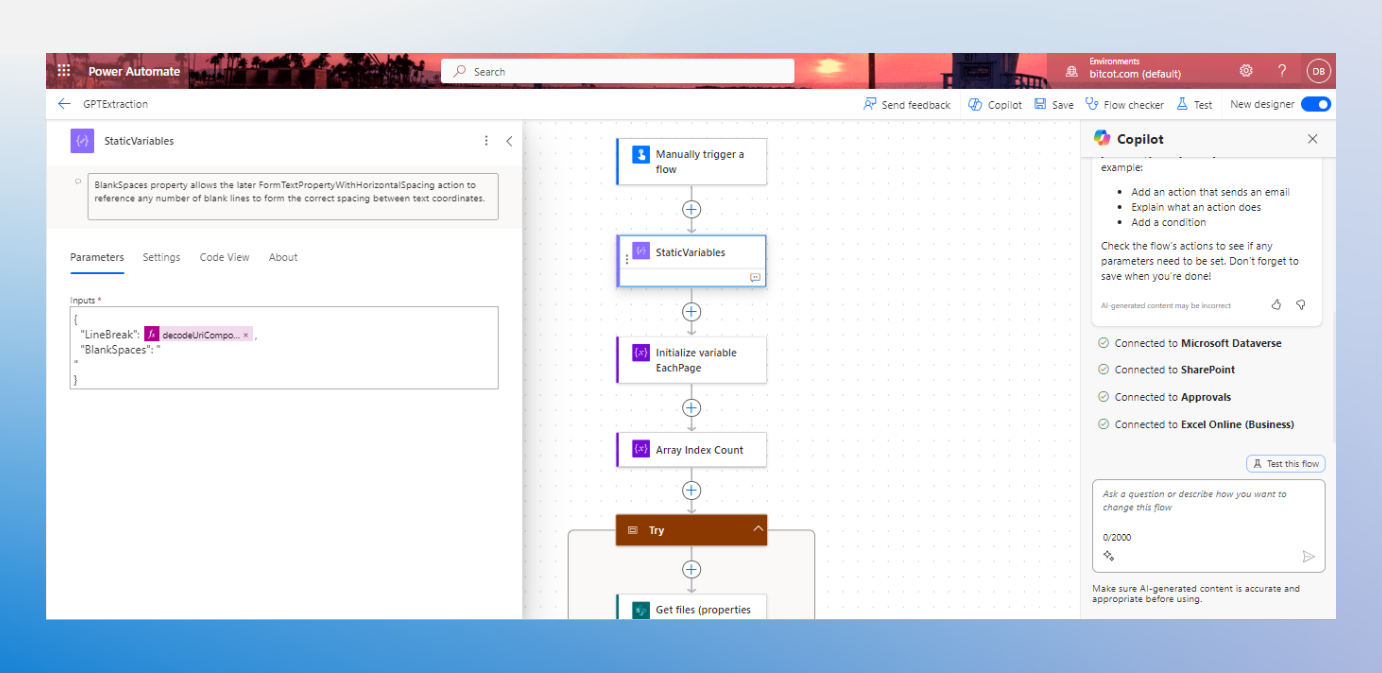Click the search box in header
This screenshot has height=673, width=1382.
click(617, 71)
